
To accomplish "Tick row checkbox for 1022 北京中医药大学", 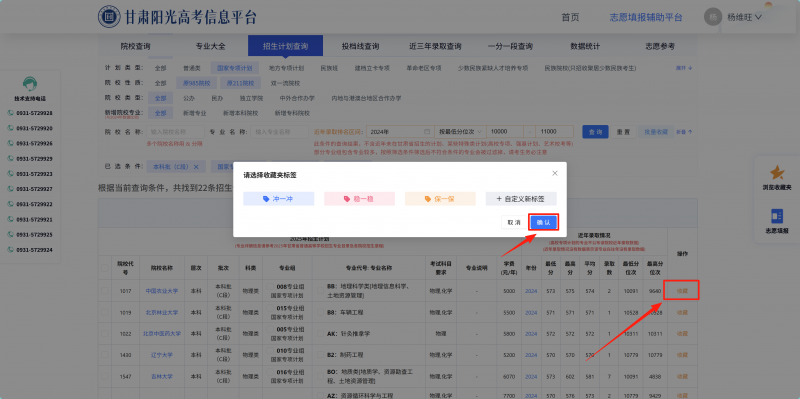I will 105,333.
